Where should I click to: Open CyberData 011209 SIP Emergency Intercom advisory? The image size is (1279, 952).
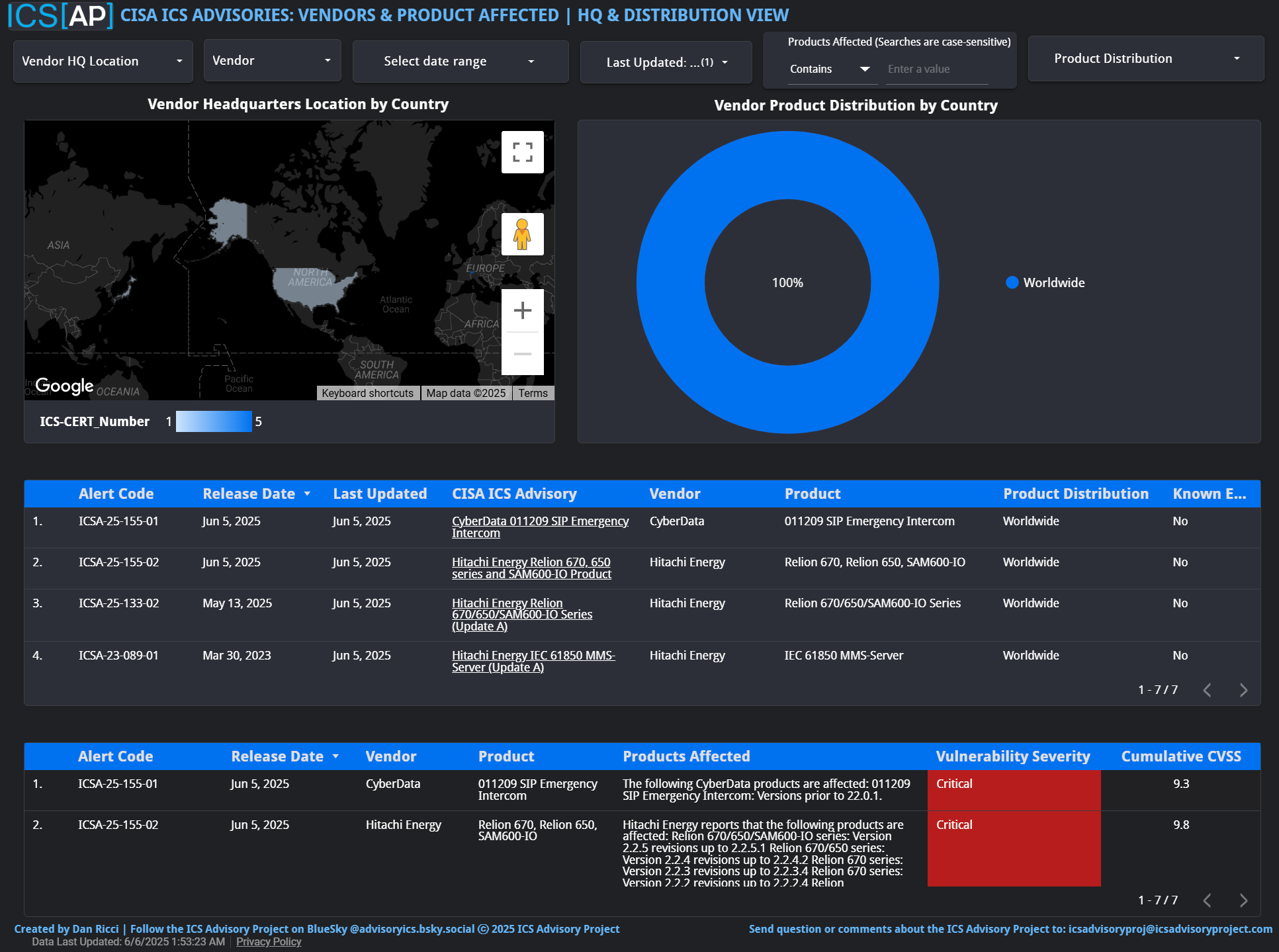coord(540,527)
